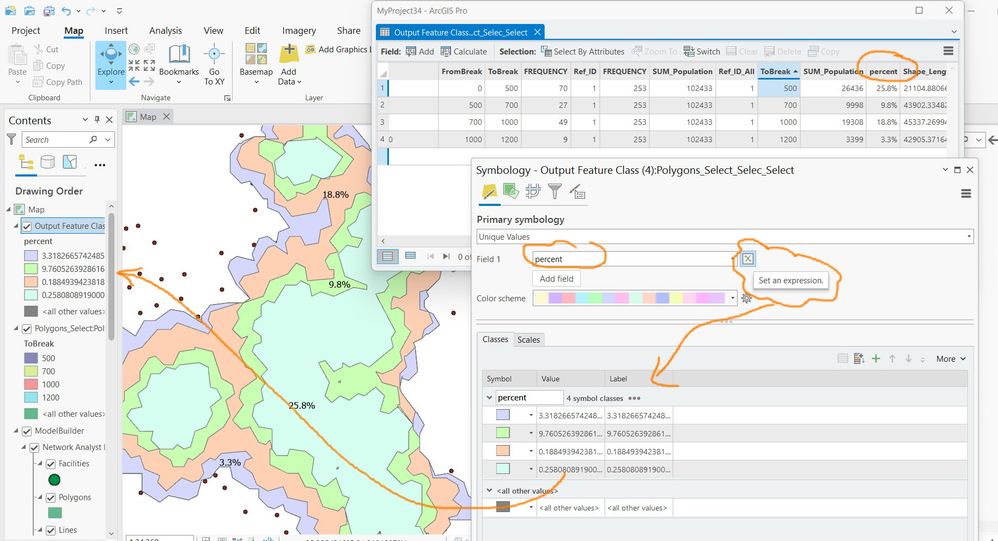Click Switch selection in the table toolbar
998x541 pixels.
tap(702, 52)
